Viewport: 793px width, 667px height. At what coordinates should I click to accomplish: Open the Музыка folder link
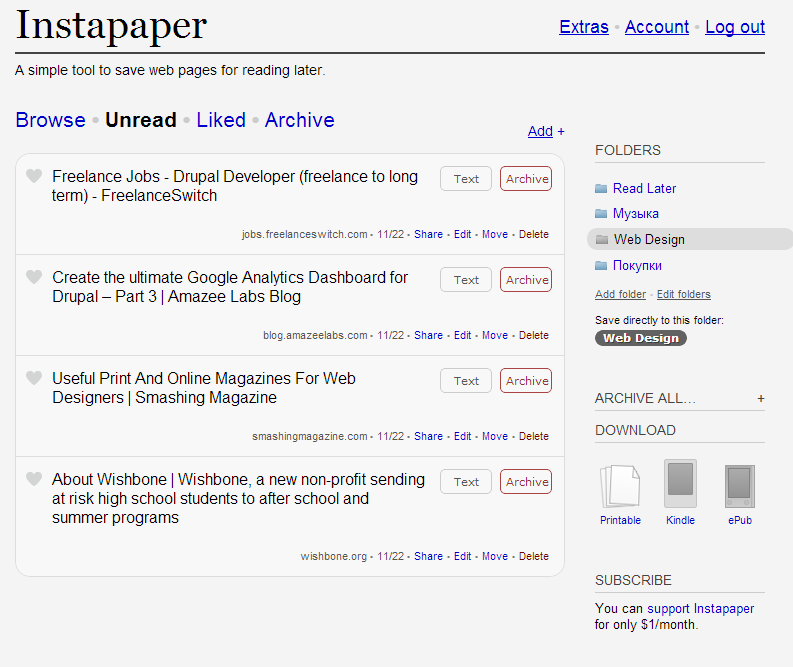[636, 213]
